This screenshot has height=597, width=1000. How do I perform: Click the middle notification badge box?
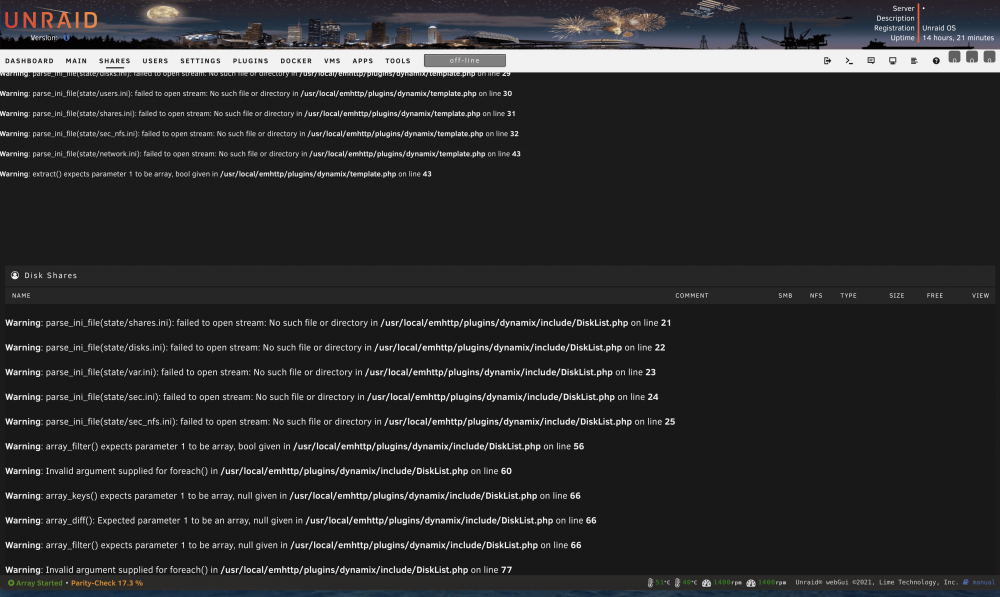pos(971,57)
